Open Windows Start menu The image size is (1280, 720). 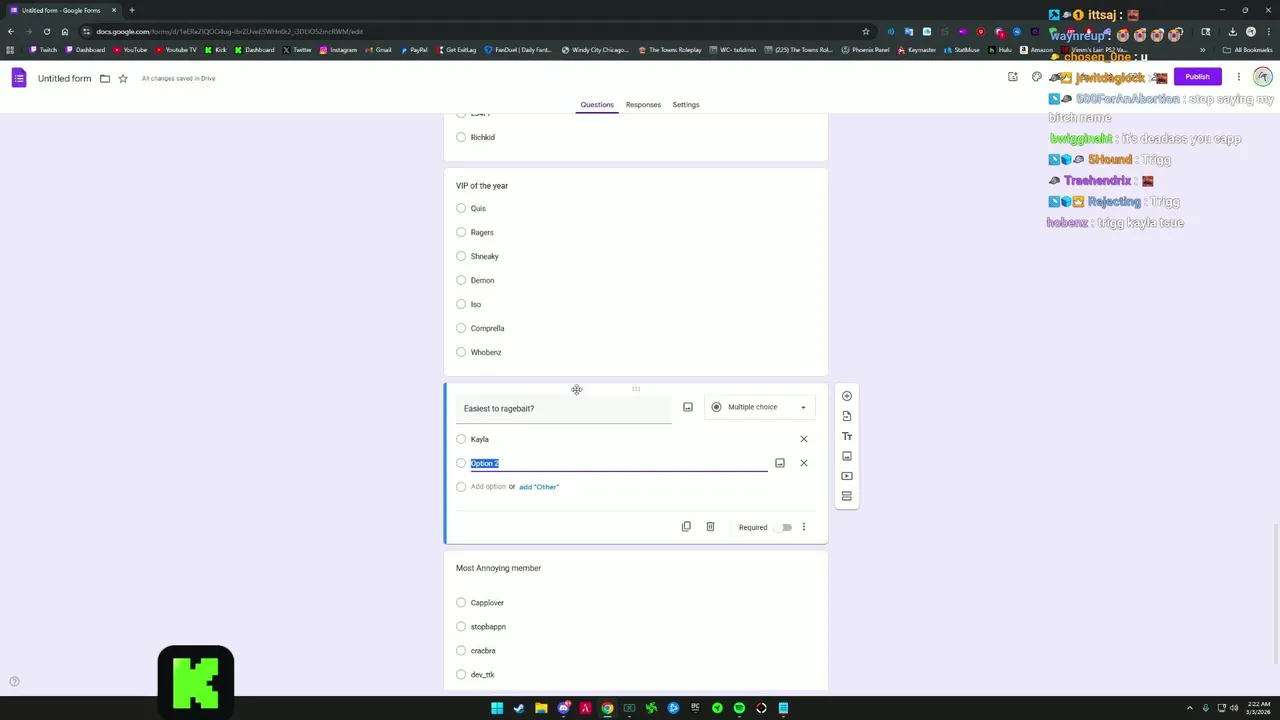point(497,708)
